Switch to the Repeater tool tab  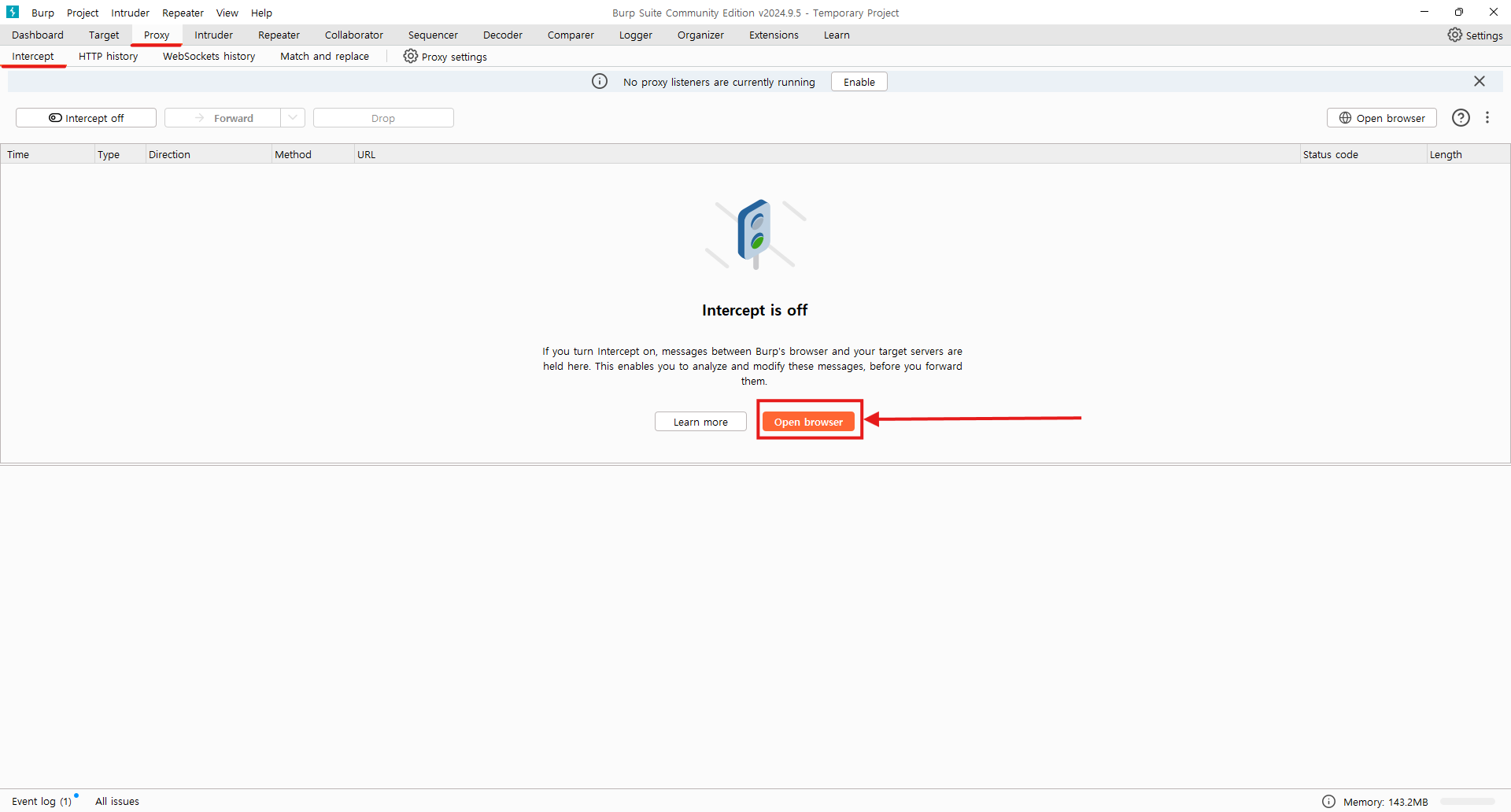click(x=279, y=35)
